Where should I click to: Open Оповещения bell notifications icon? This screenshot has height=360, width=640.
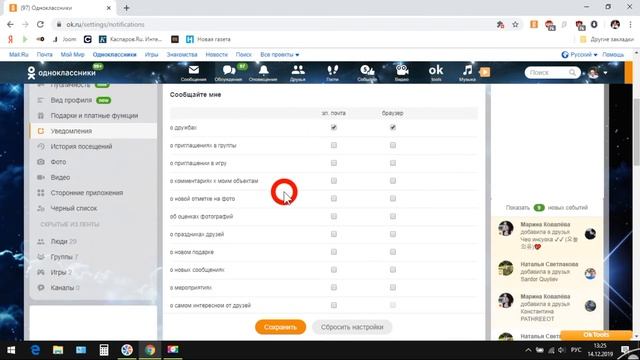click(x=263, y=73)
